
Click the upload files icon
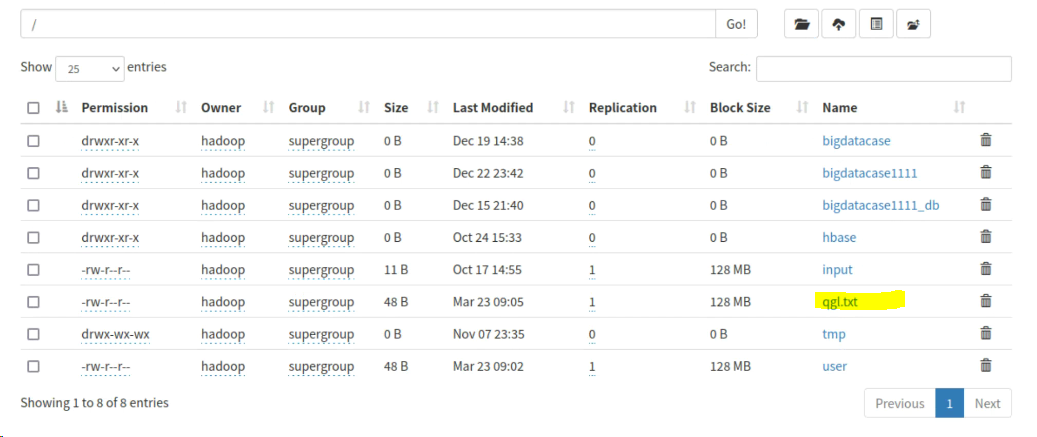point(839,24)
